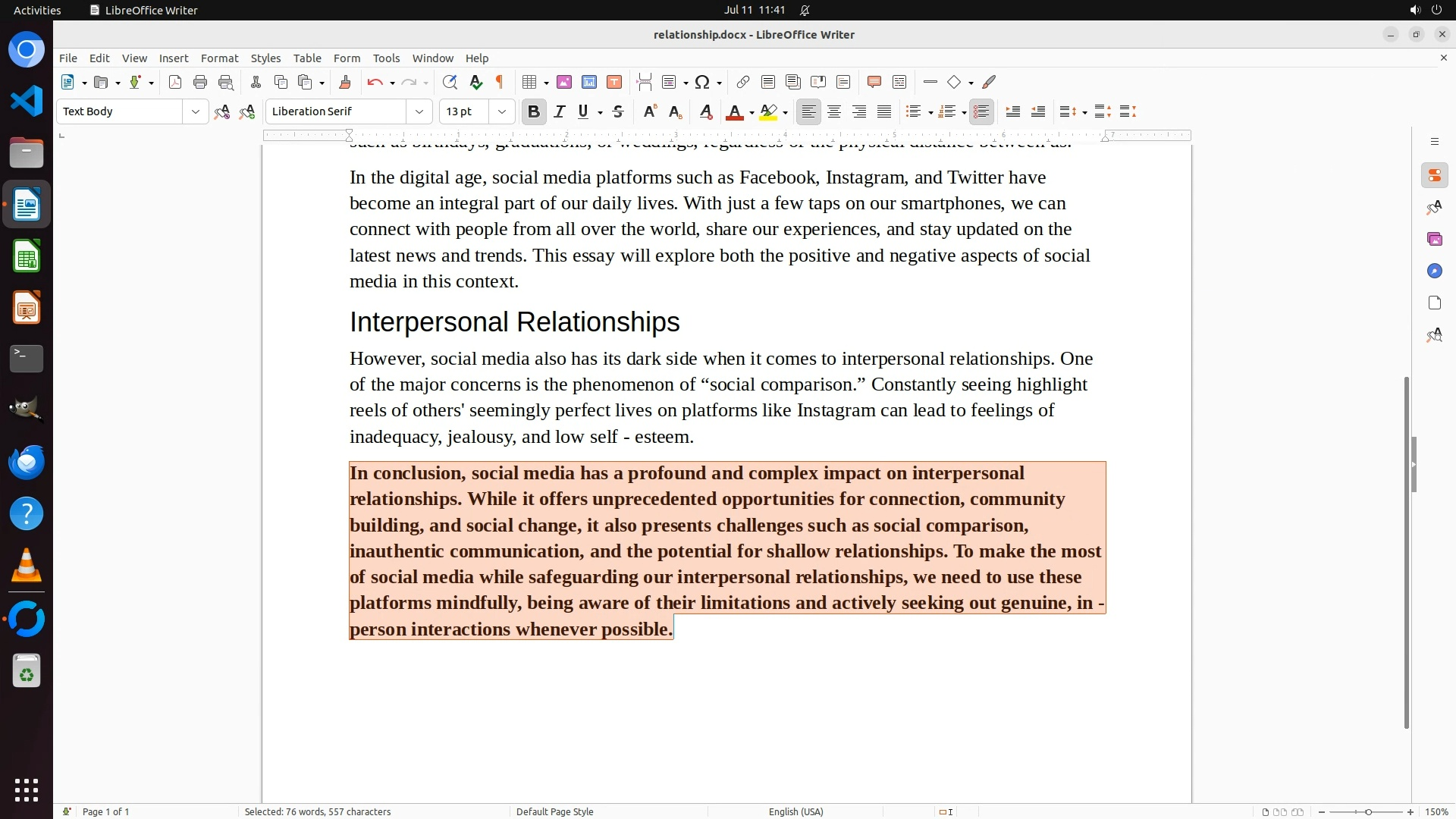Toggle Formatting Marks pilcrow button

pos(500,83)
